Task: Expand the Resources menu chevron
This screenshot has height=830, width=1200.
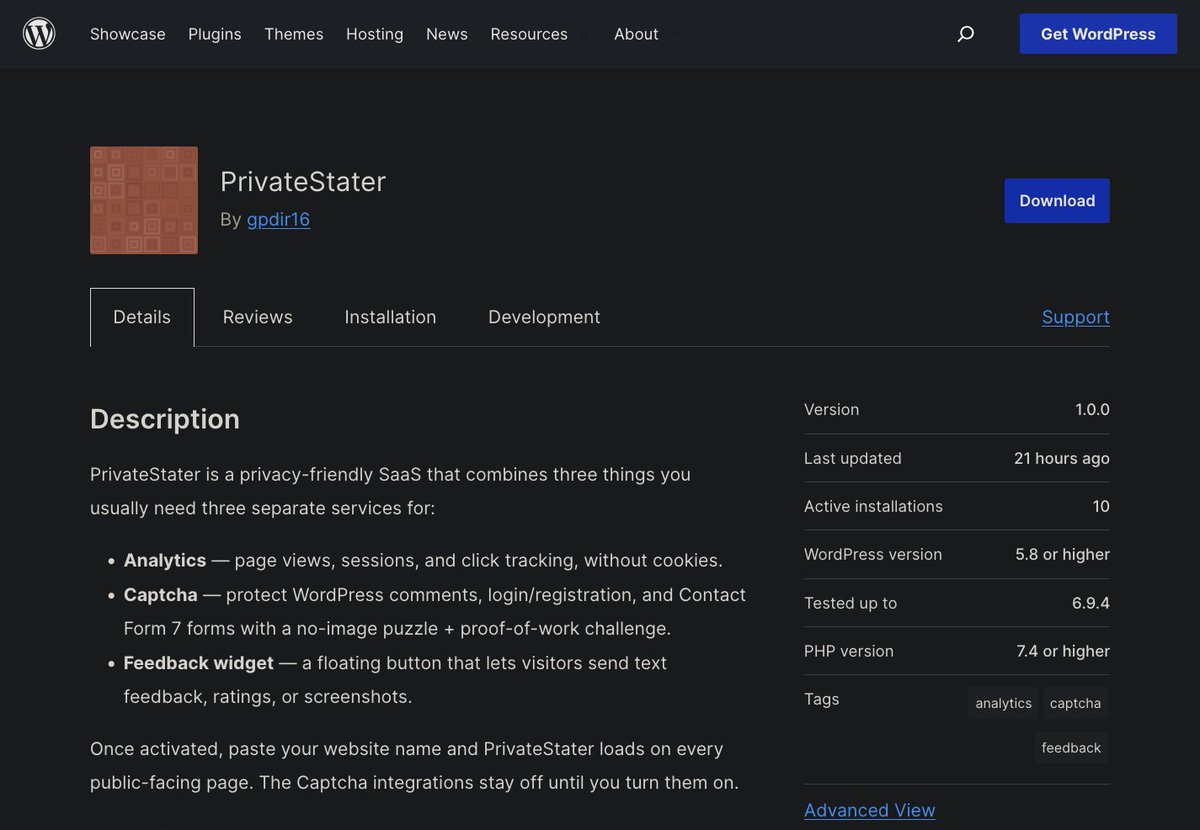Action: click(x=584, y=34)
